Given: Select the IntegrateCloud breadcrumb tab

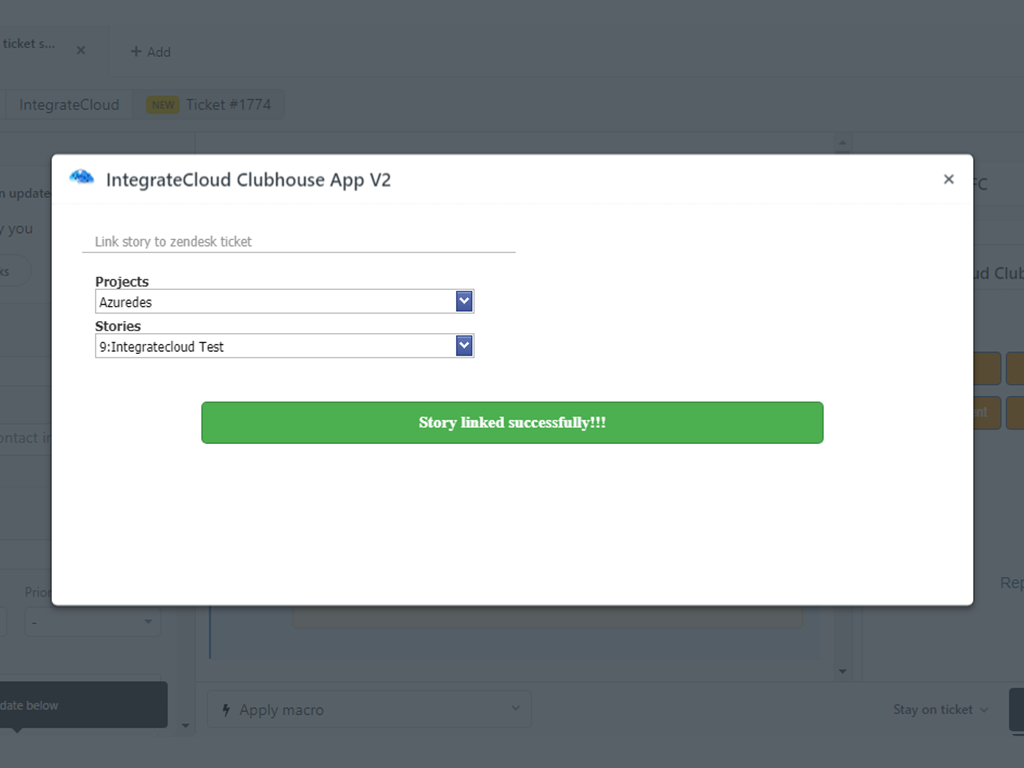Looking at the screenshot, I should coord(69,105).
